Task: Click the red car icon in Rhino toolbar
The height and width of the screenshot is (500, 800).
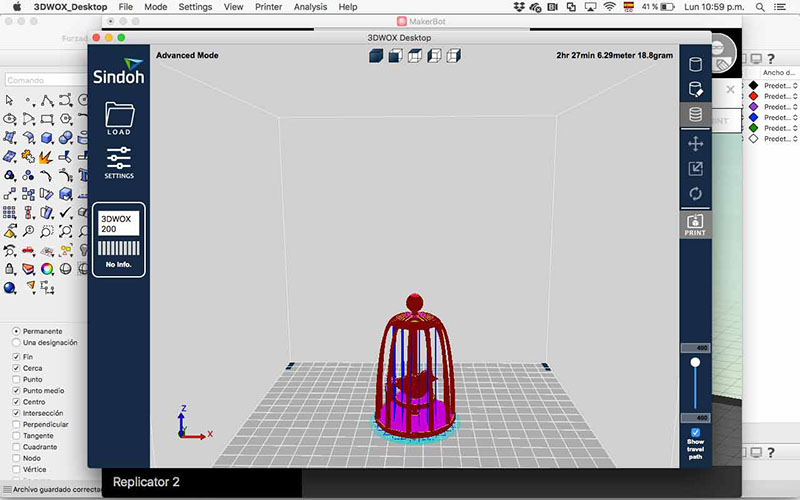Action: tap(28, 250)
